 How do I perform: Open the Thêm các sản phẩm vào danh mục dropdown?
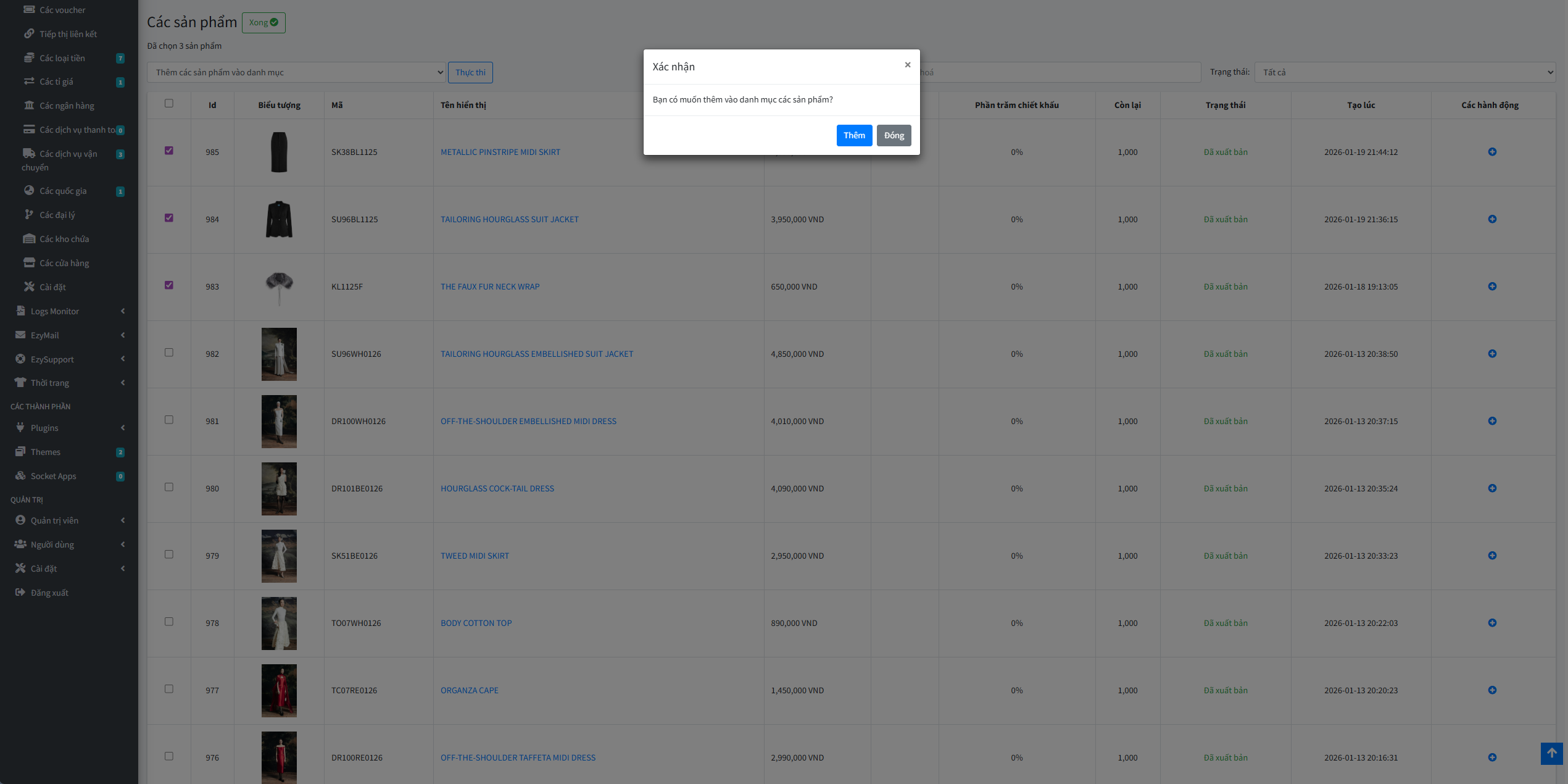[x=296, y=72]
